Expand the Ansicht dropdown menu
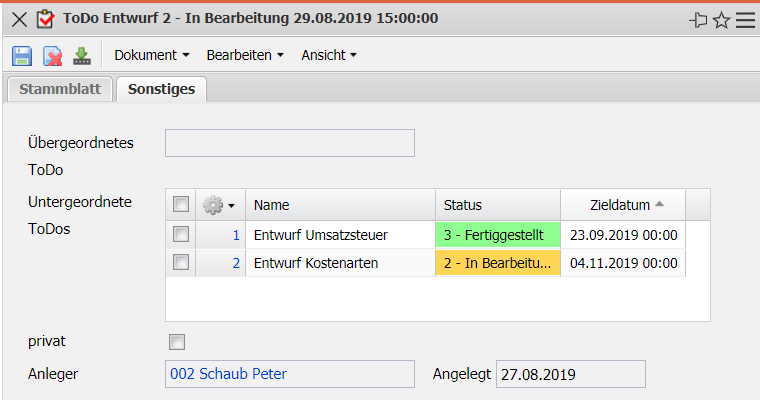Viewport: 760px width, 400px height. point(329,56)
